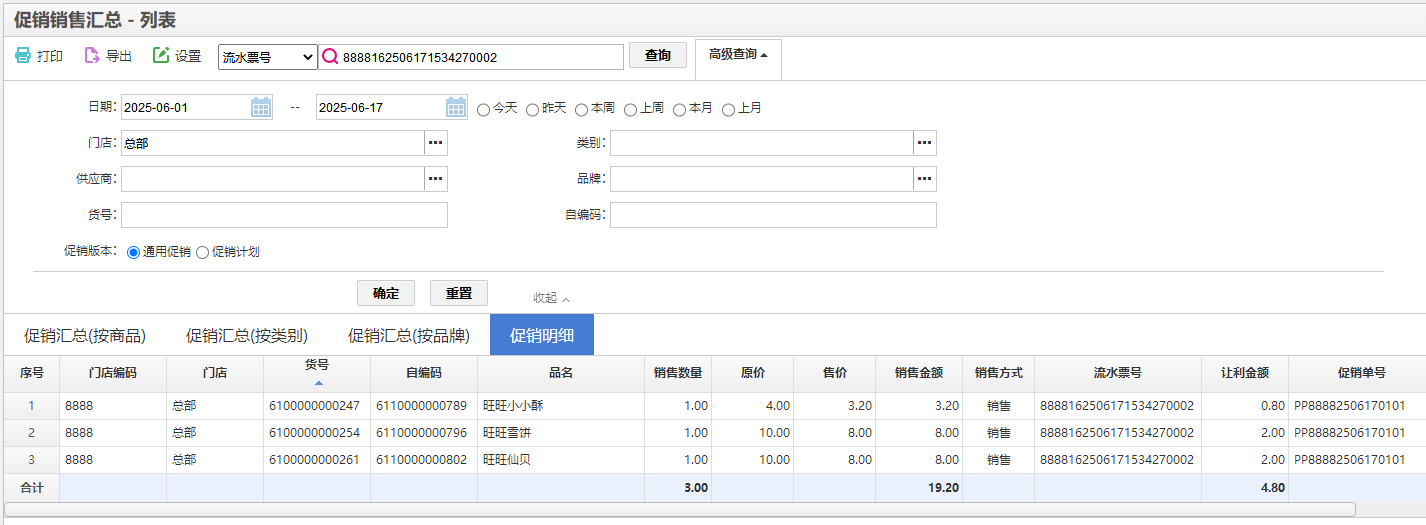Select the 促销明细 tab
The height and width of the screenshot is (525, 1426).
[542, 335]
